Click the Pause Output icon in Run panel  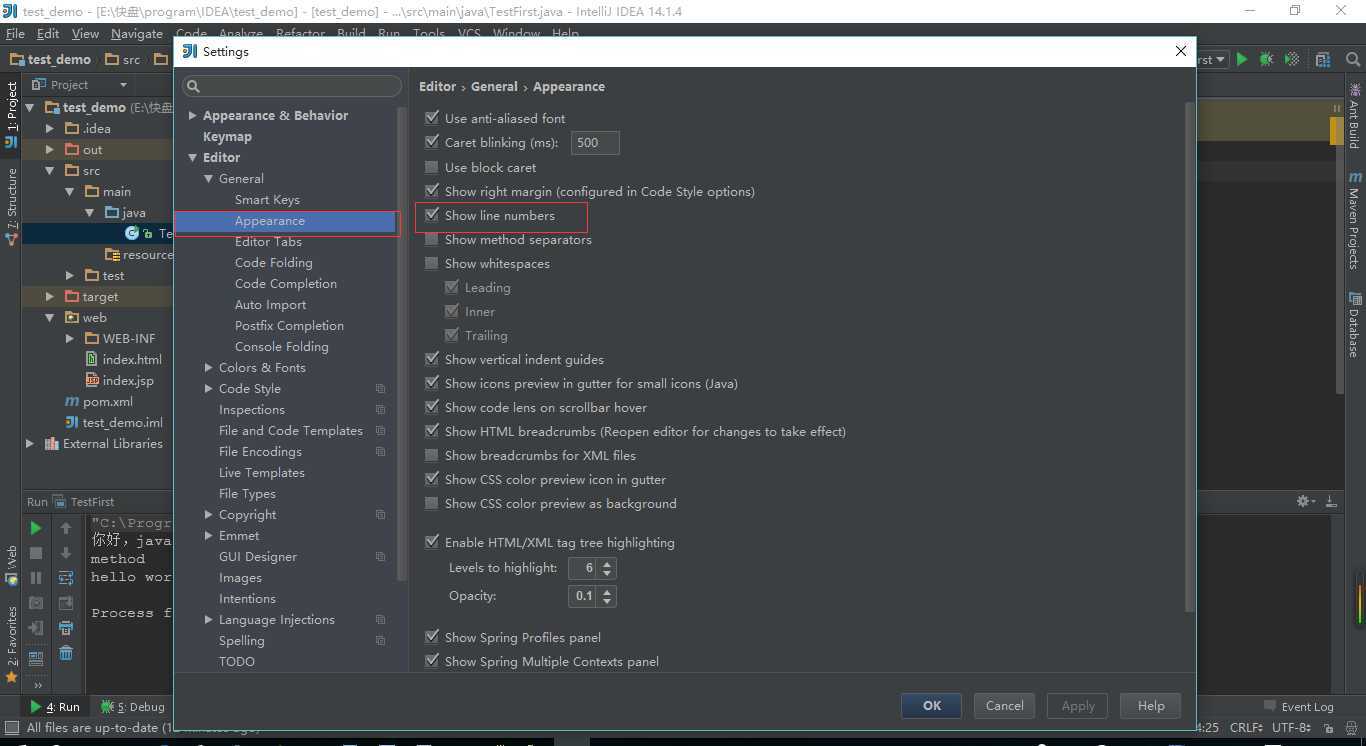pos(36,578)
